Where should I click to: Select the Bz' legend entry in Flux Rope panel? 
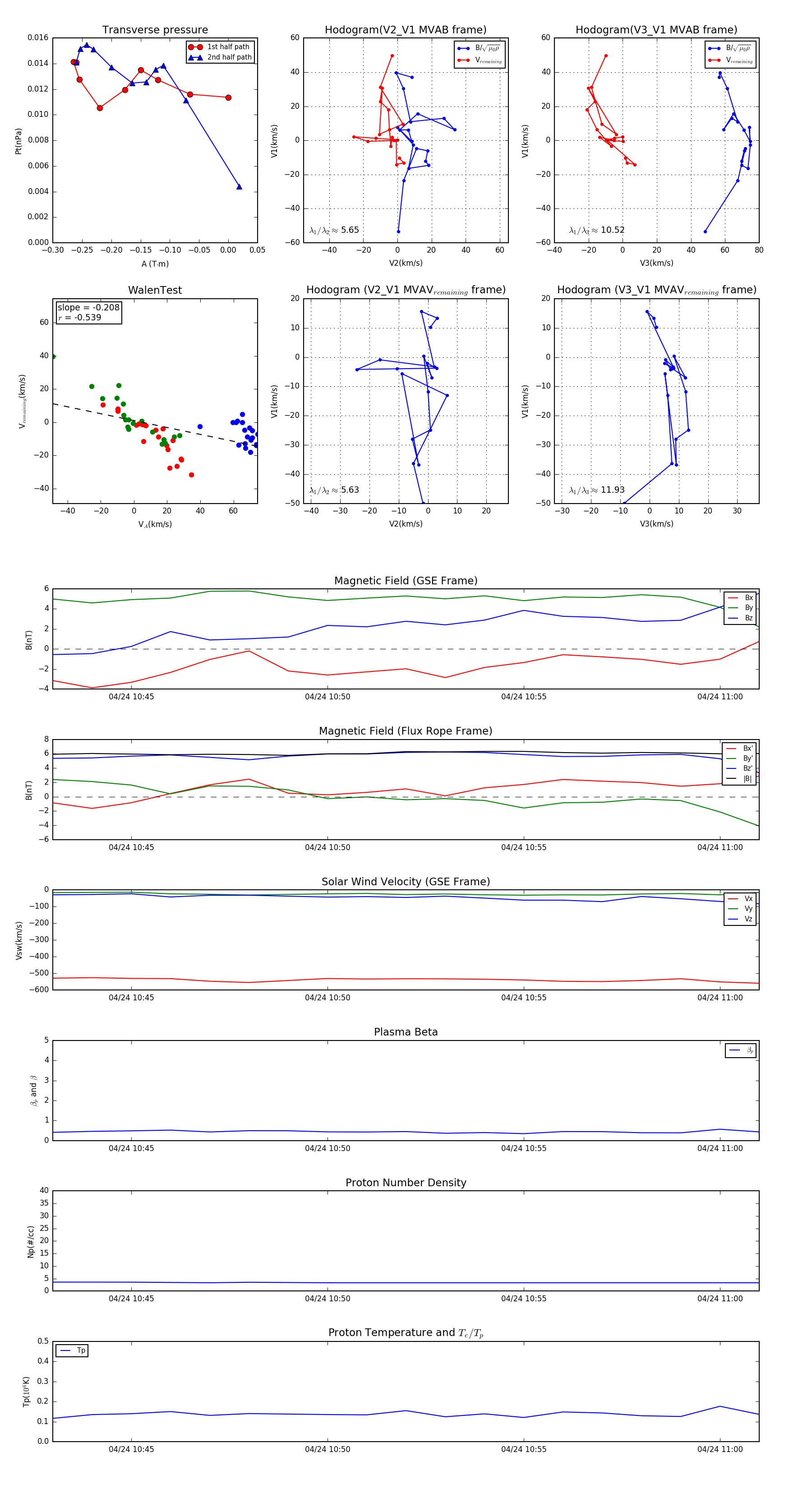[x=740, y=768]
